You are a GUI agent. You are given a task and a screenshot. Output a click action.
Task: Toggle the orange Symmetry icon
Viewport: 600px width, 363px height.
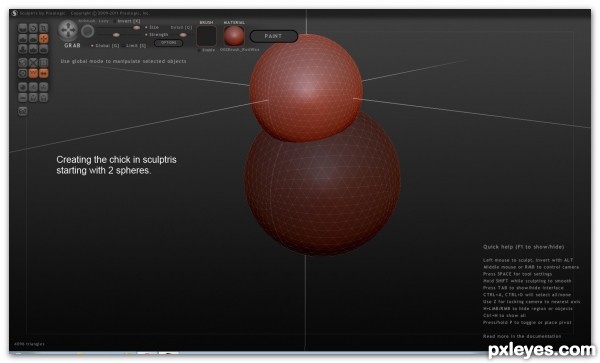[44, 73]
